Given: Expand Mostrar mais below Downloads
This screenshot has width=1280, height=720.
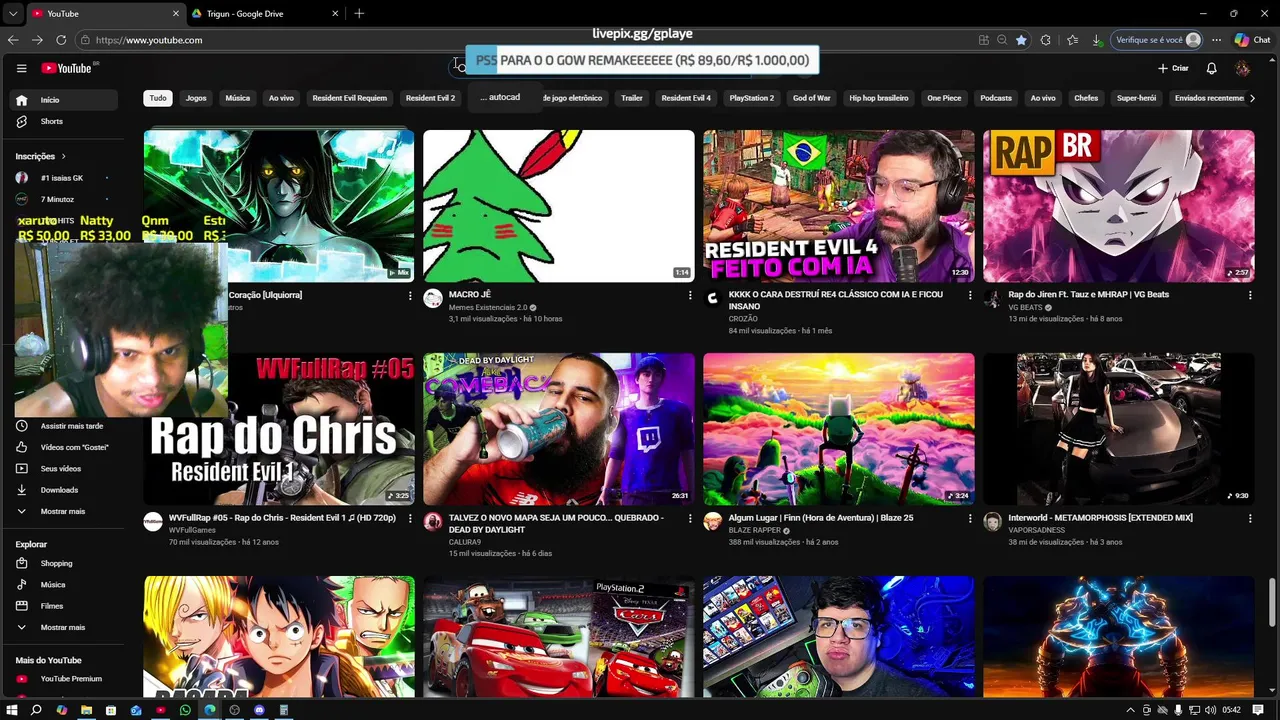Looking at the screenshot, I should pos(65,511).
